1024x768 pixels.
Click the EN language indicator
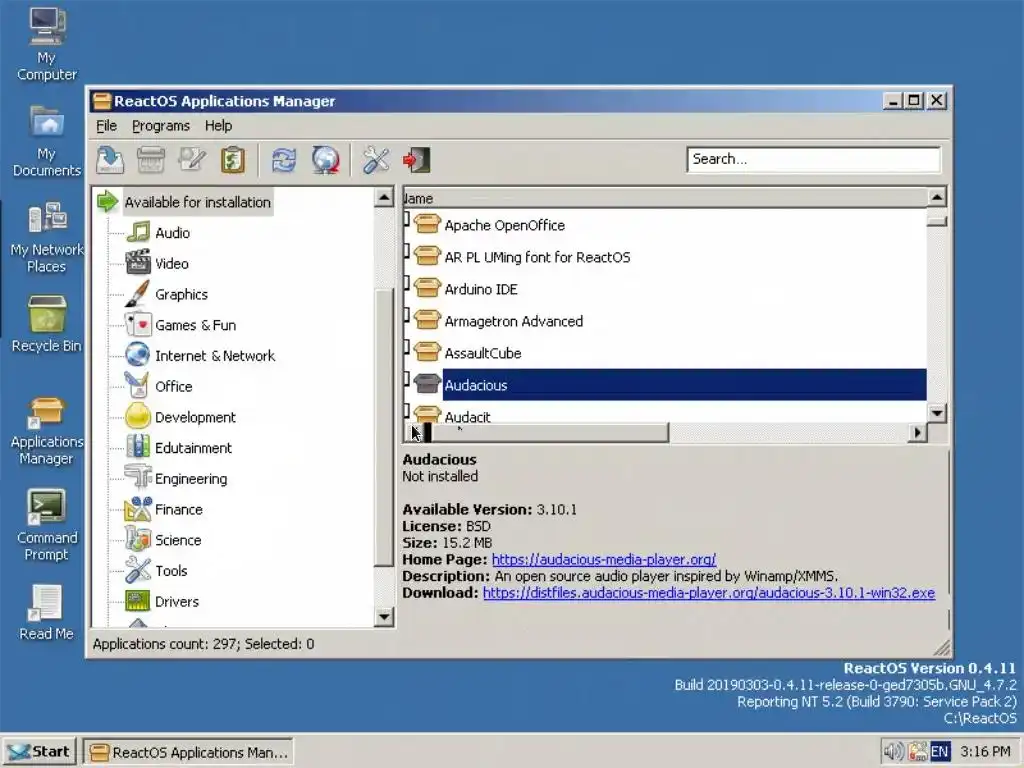[x=939, y=752]
